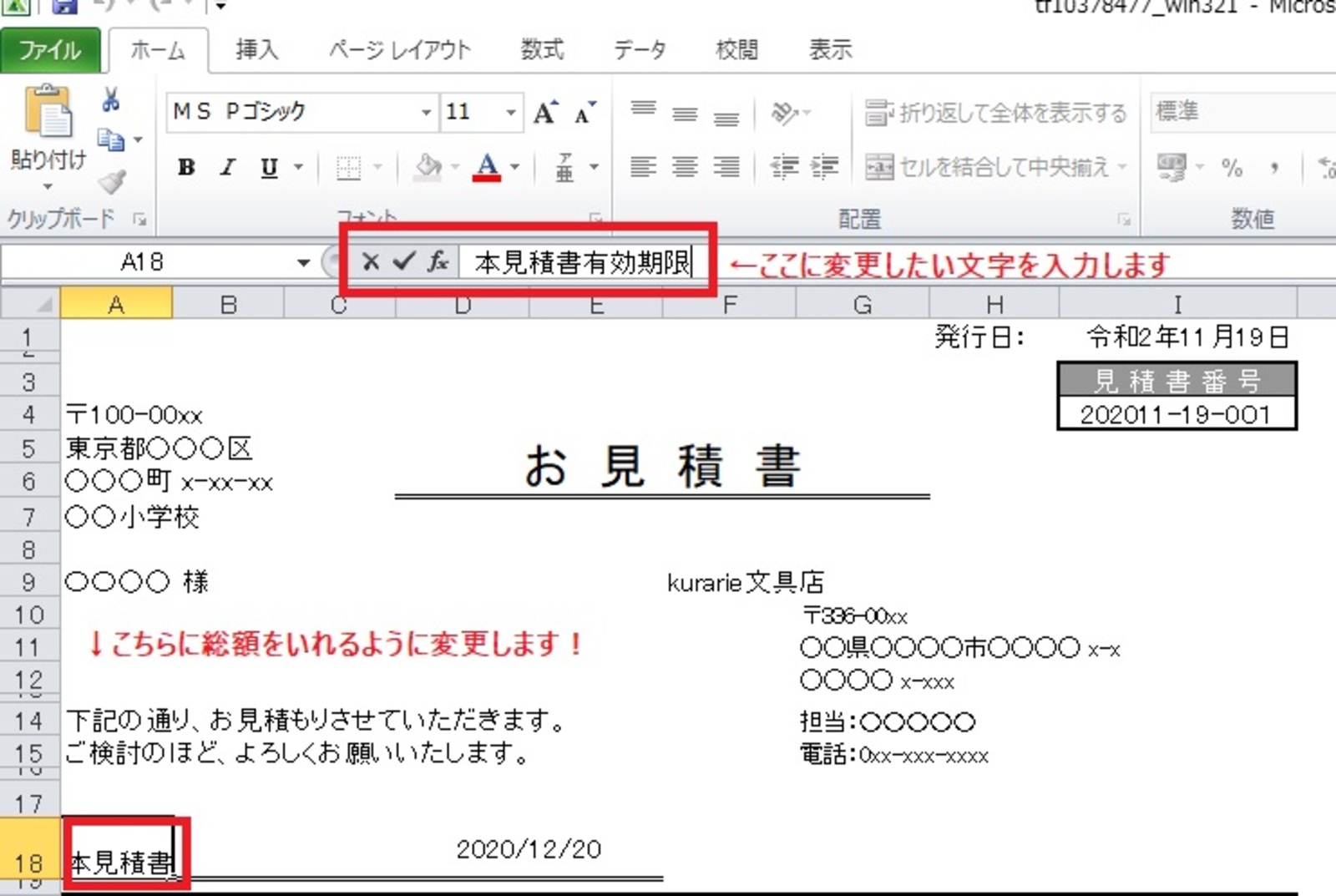The height and width of the screenshot is (896, 1336).
Task: Open the fill color dropdown arrow
Action: click(455, 167)
